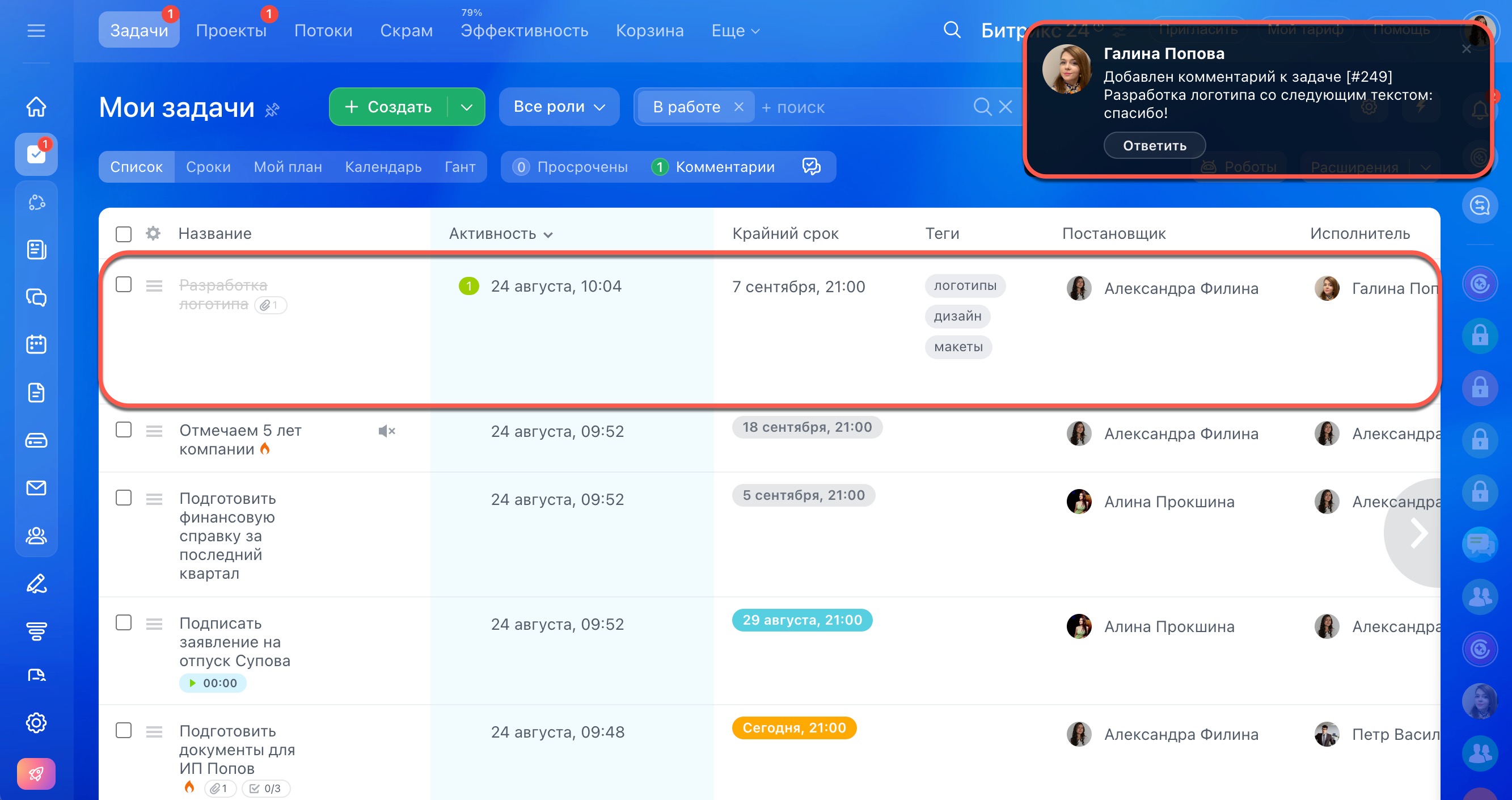Switch to Календарь view
Image resolution: width=1512 pixels, height=800 pixels.
pos(383,167)
